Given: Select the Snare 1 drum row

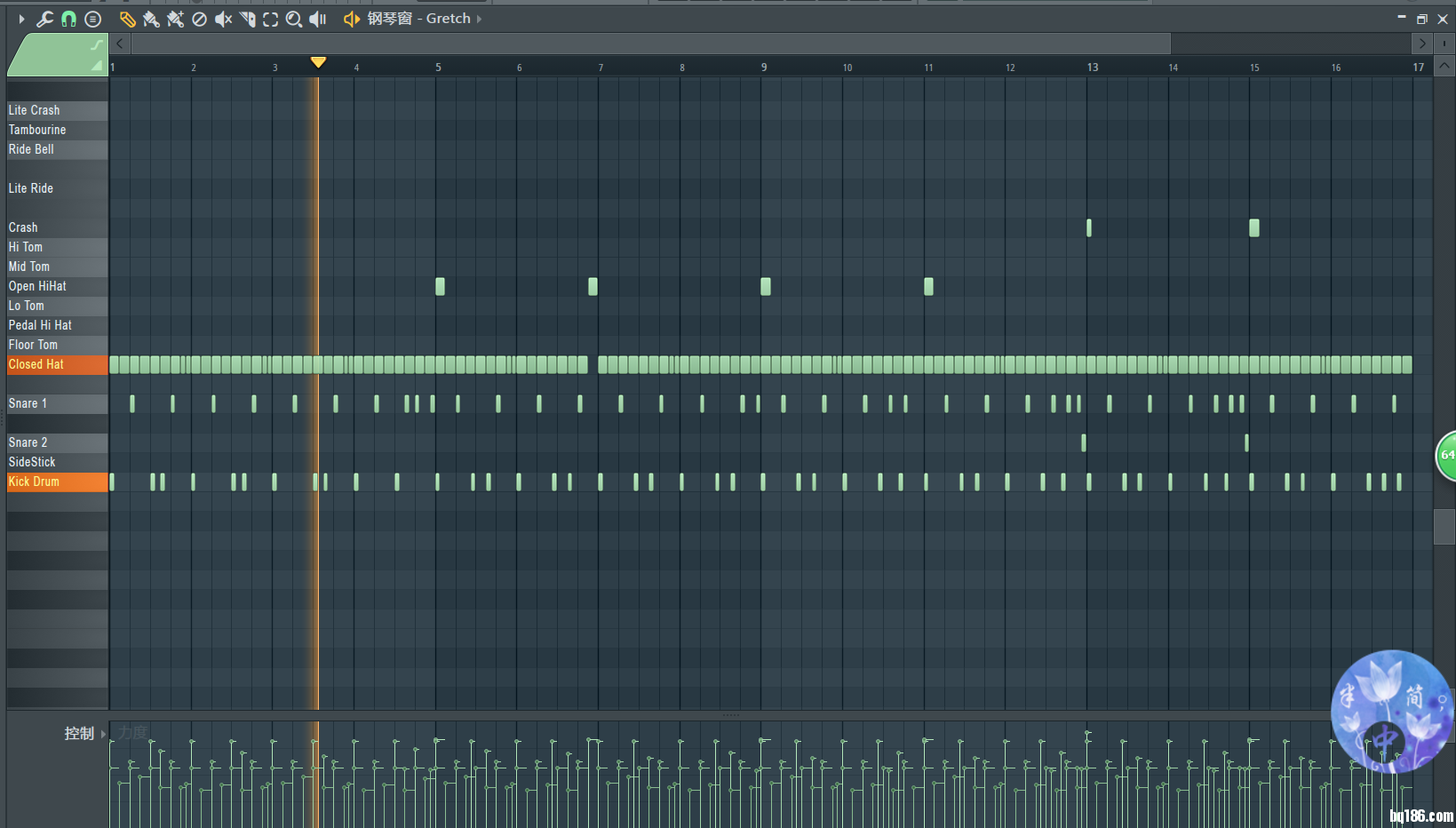Looking at the screenshot, I should [57, 403].
